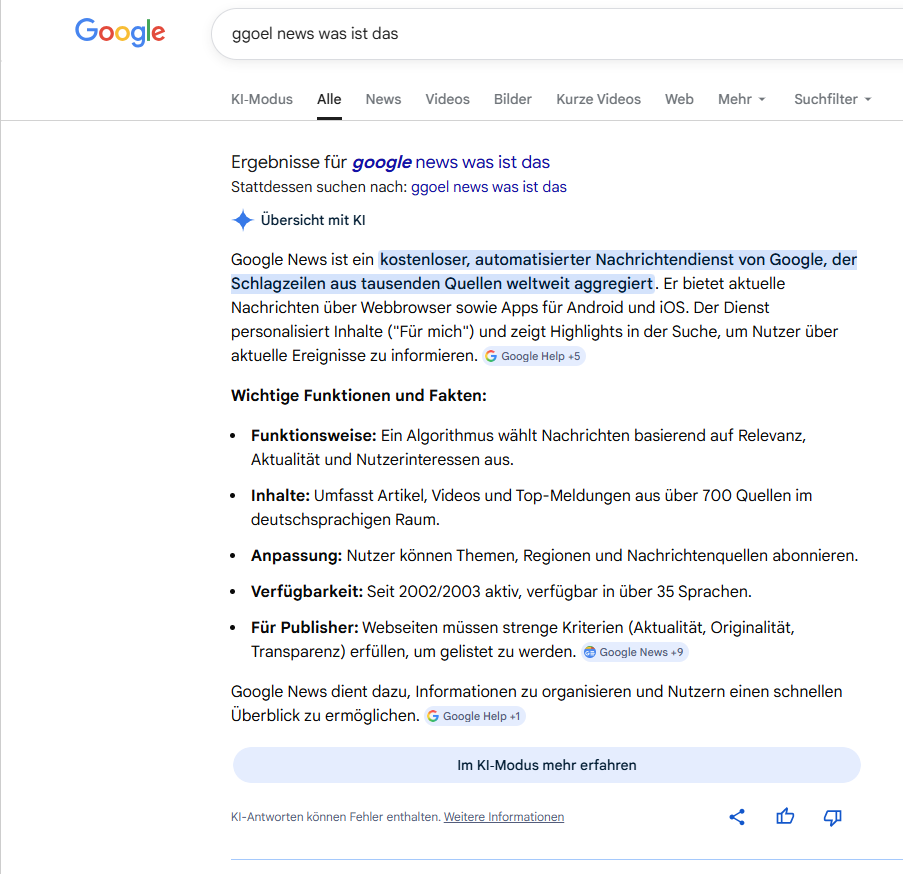Click the blue Übersicht mit KI sparkle icon

coord(242,220)
